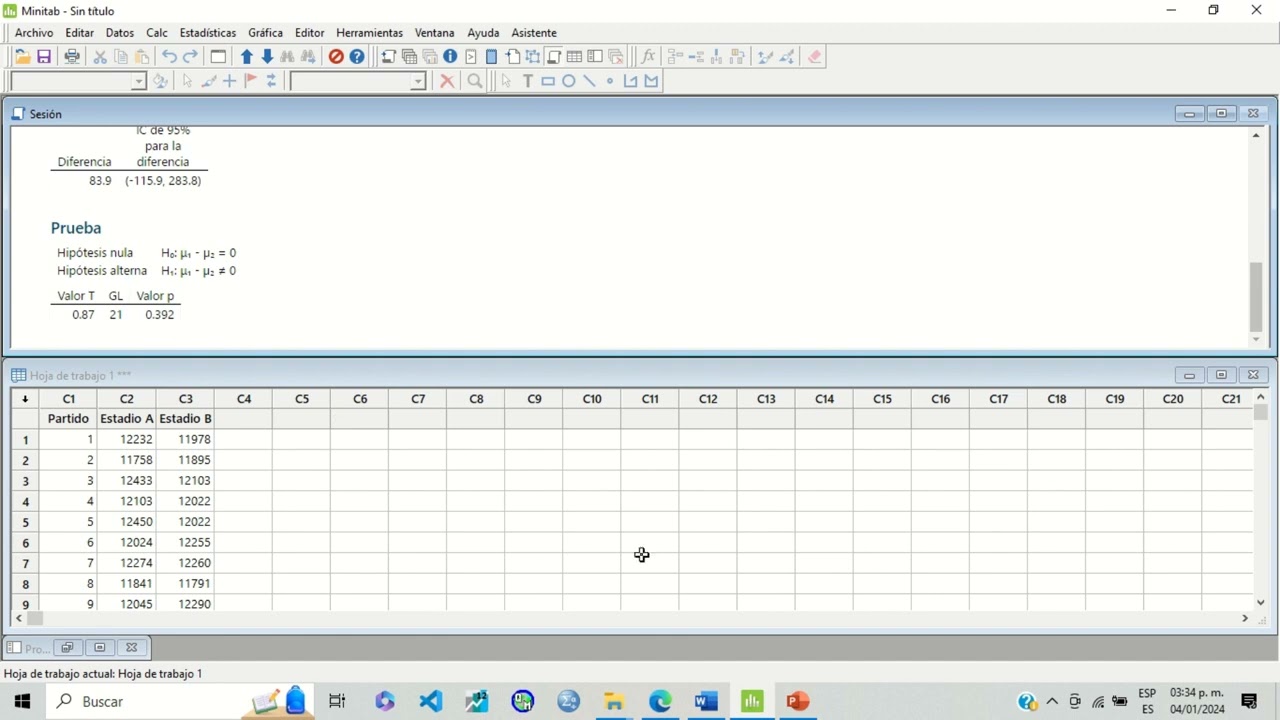Click the crosshair plus icon in second toolbar

pyautogui.click(x=229, y=81)
